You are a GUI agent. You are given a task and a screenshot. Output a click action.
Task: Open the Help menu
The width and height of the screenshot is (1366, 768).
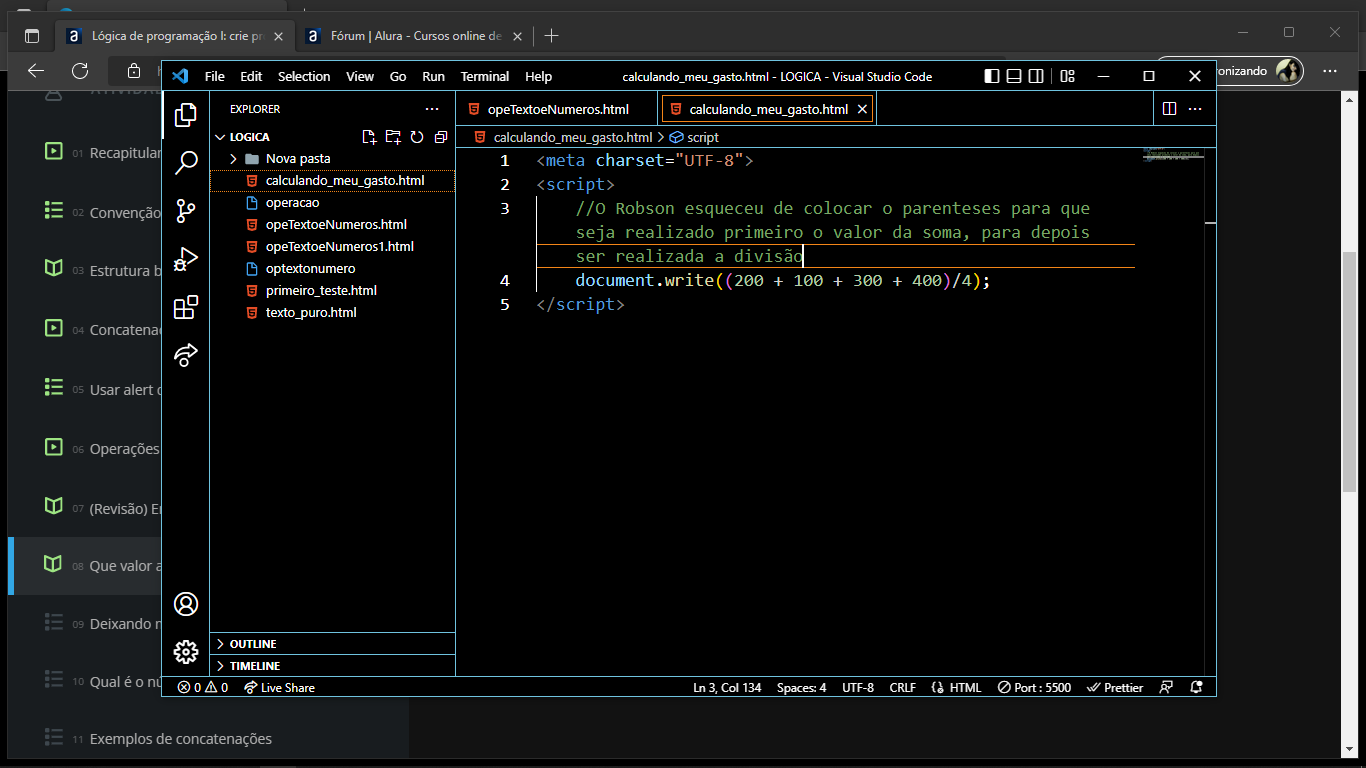pyautogui.click(x=538, y=76)
